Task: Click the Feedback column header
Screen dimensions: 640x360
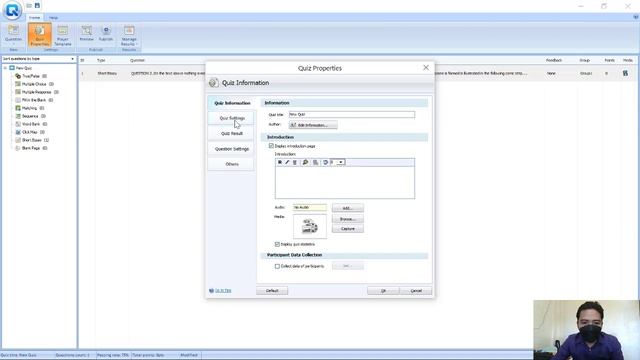Action: coord(554,60)
